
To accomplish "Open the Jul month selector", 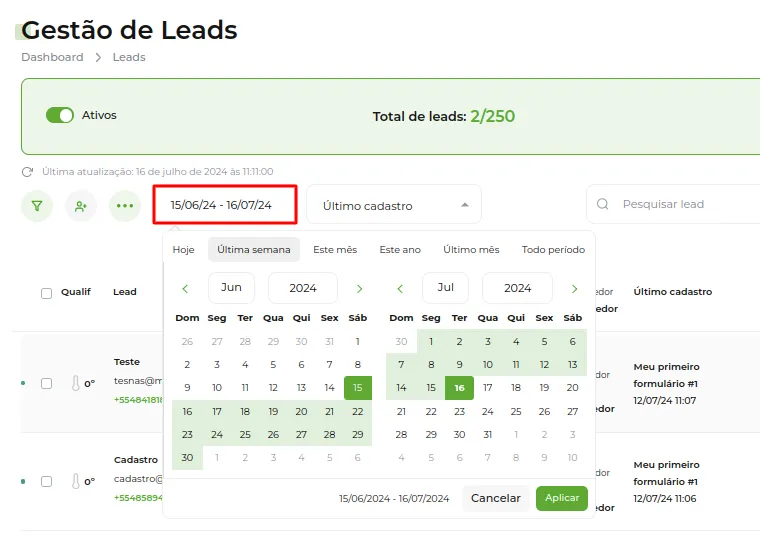I will (x=445, y=288).
